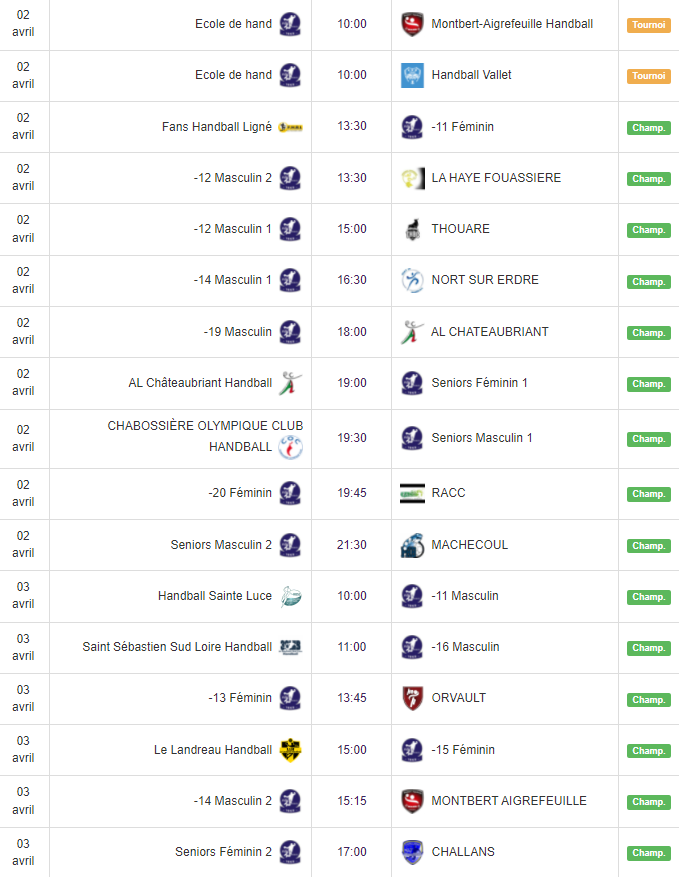The width and height of the screenshot is (679, 877).
Task: Click the Saint Sébastien Sud Loire logo
Action: pyautogui.click(x=290, y=647)
